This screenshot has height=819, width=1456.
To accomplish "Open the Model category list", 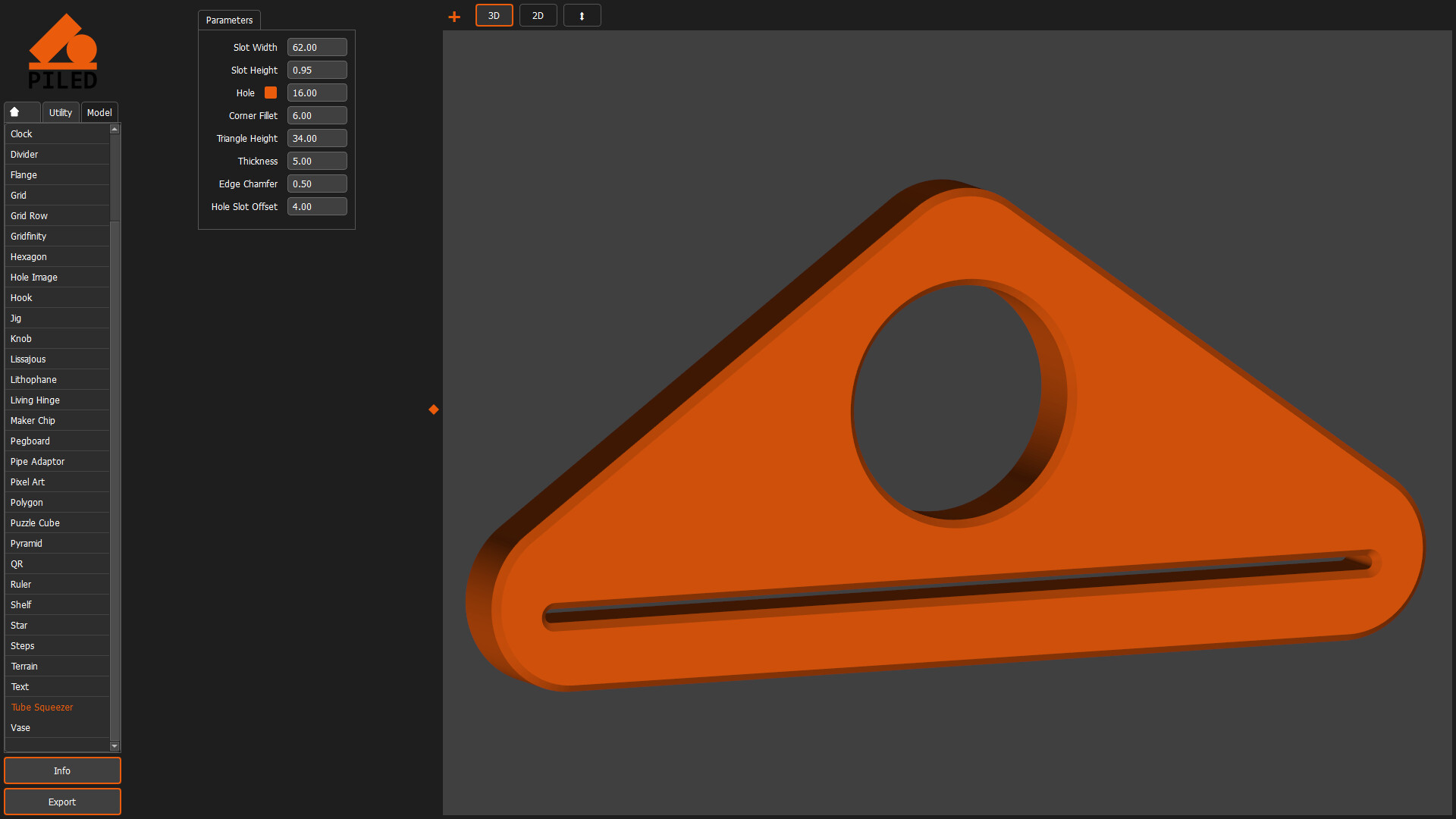I will (99, 111).
